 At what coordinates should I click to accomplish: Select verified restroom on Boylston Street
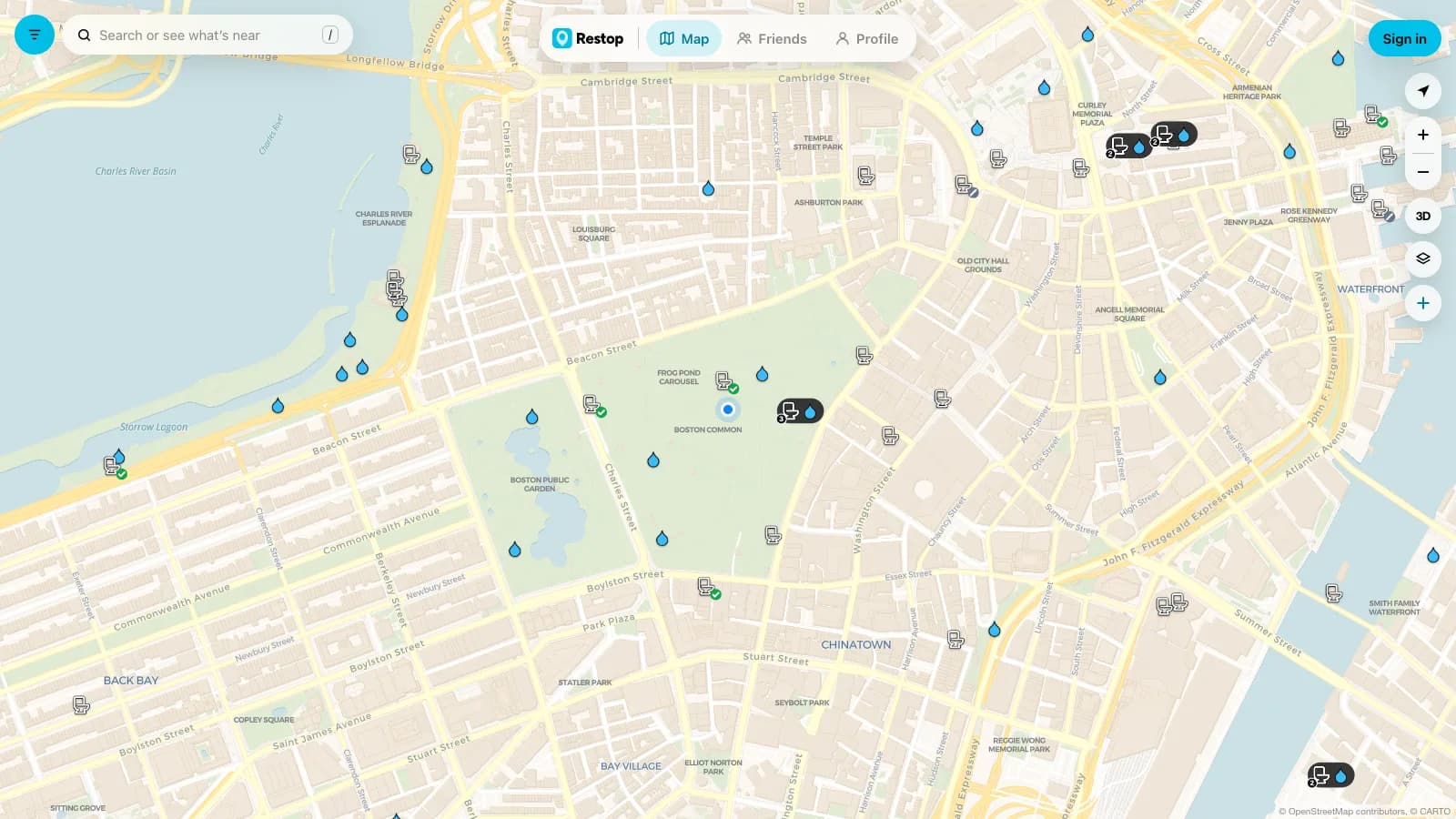(x=708, y=588)
